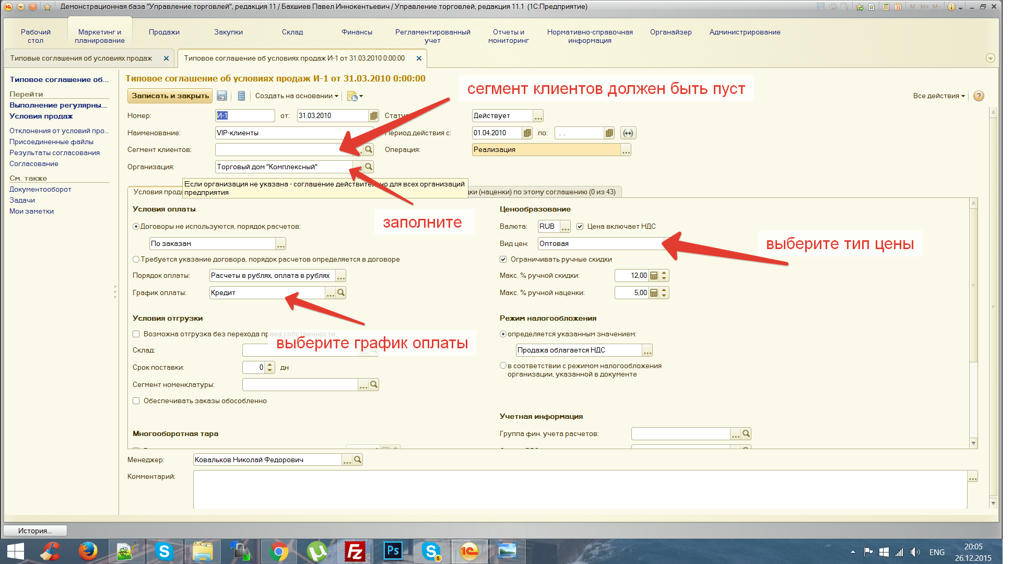Screen dimensions: 1024x564
Task: Open the Продажи section menu
Action: 164,32
